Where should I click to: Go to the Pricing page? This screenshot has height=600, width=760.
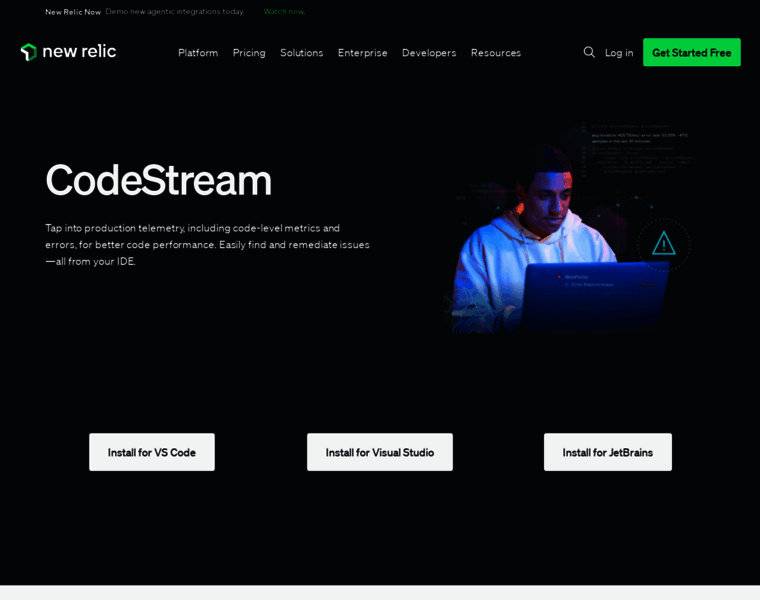click(249, 53)
